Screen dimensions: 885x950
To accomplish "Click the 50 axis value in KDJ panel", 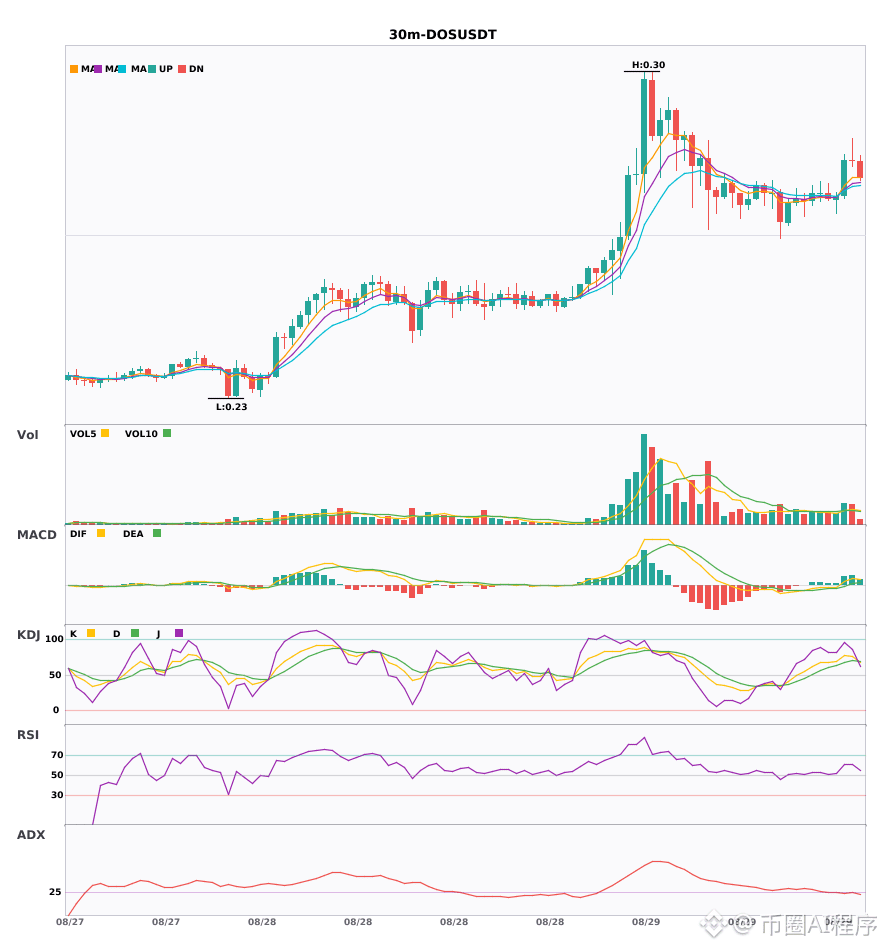I will [x=55, y=675].
